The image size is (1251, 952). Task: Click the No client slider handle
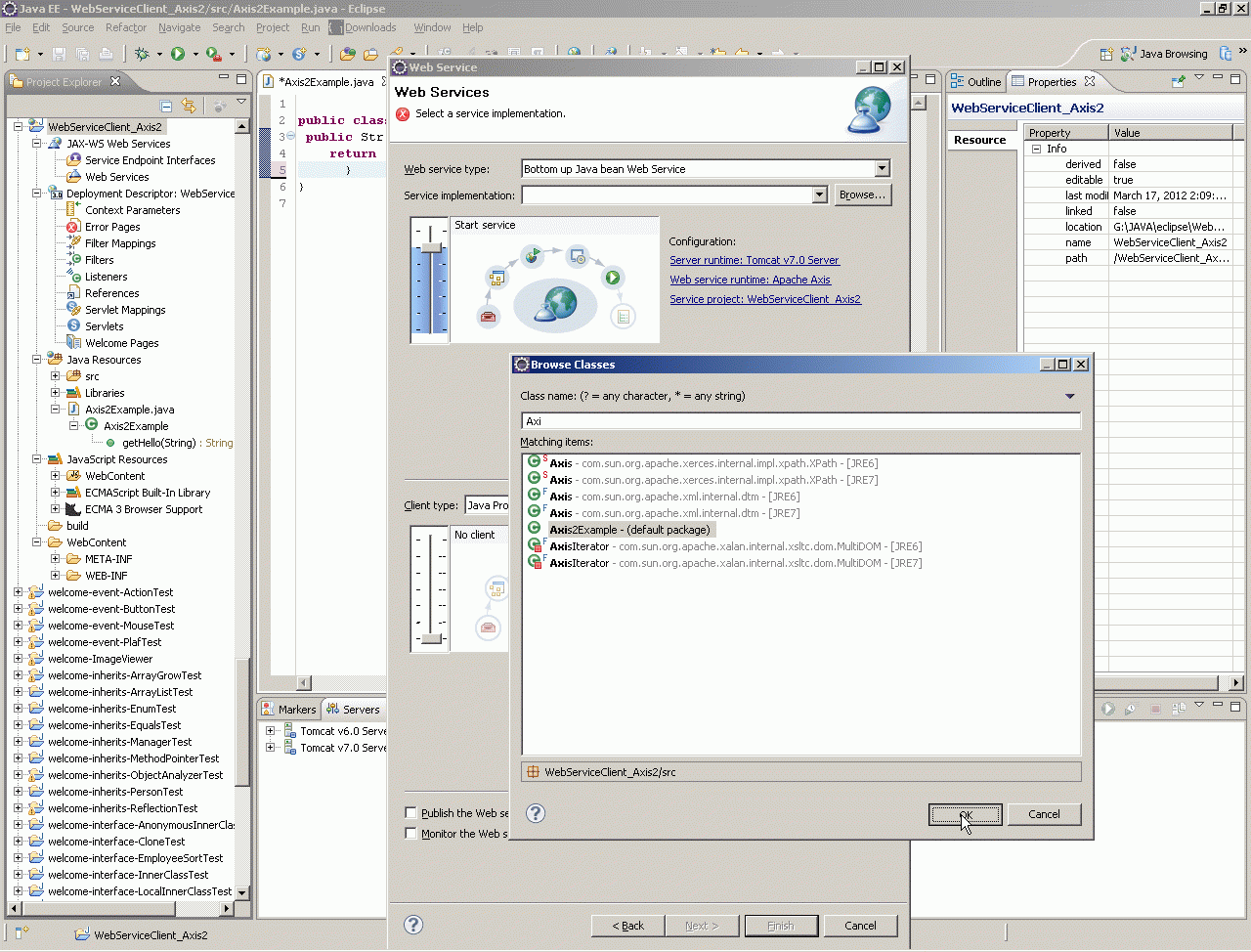431,637
